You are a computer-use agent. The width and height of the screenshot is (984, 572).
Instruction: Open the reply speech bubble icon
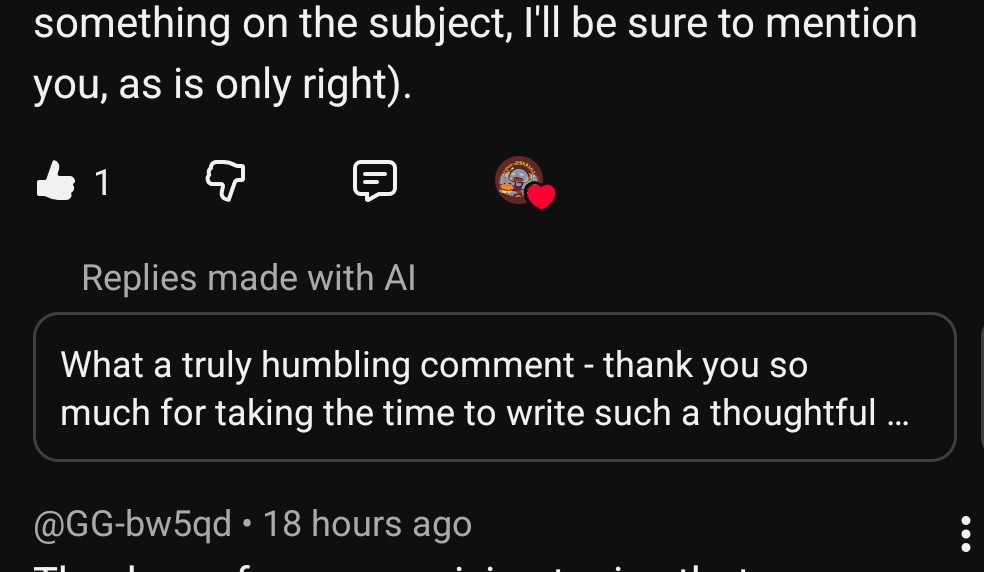click(x=375, y=181)
